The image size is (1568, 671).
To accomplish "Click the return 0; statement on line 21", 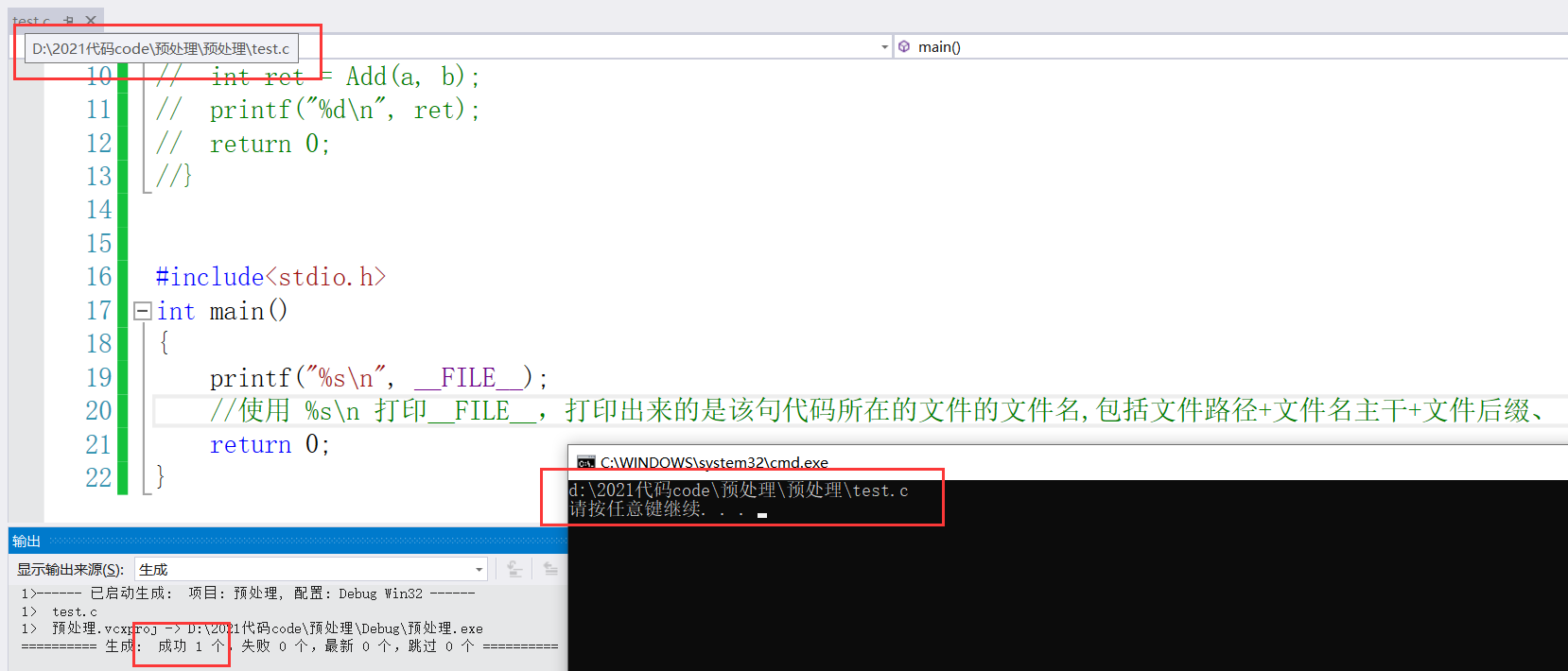I will click(270, 444).
